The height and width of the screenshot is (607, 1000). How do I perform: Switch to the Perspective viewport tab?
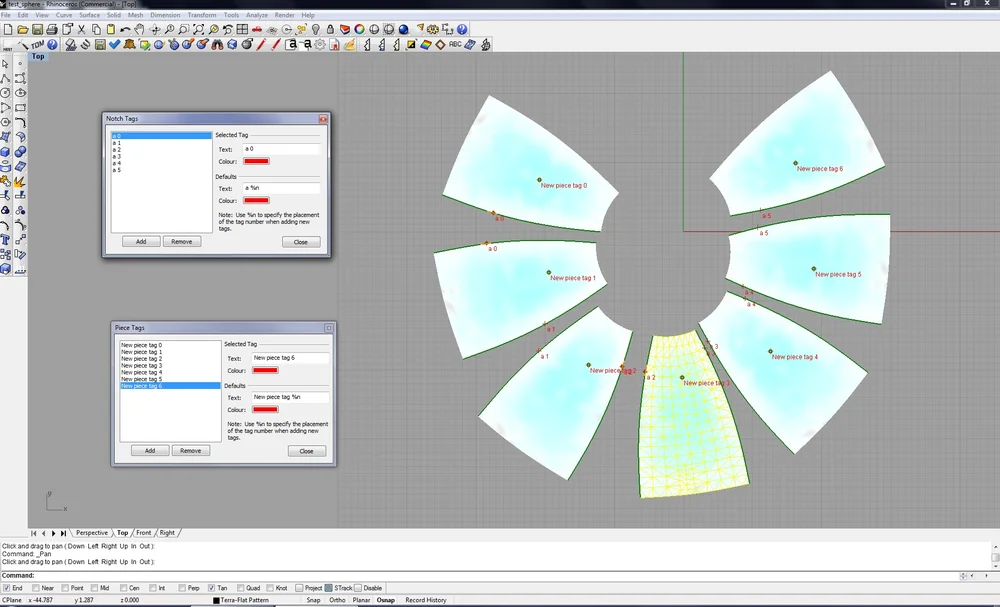point(93,533)
